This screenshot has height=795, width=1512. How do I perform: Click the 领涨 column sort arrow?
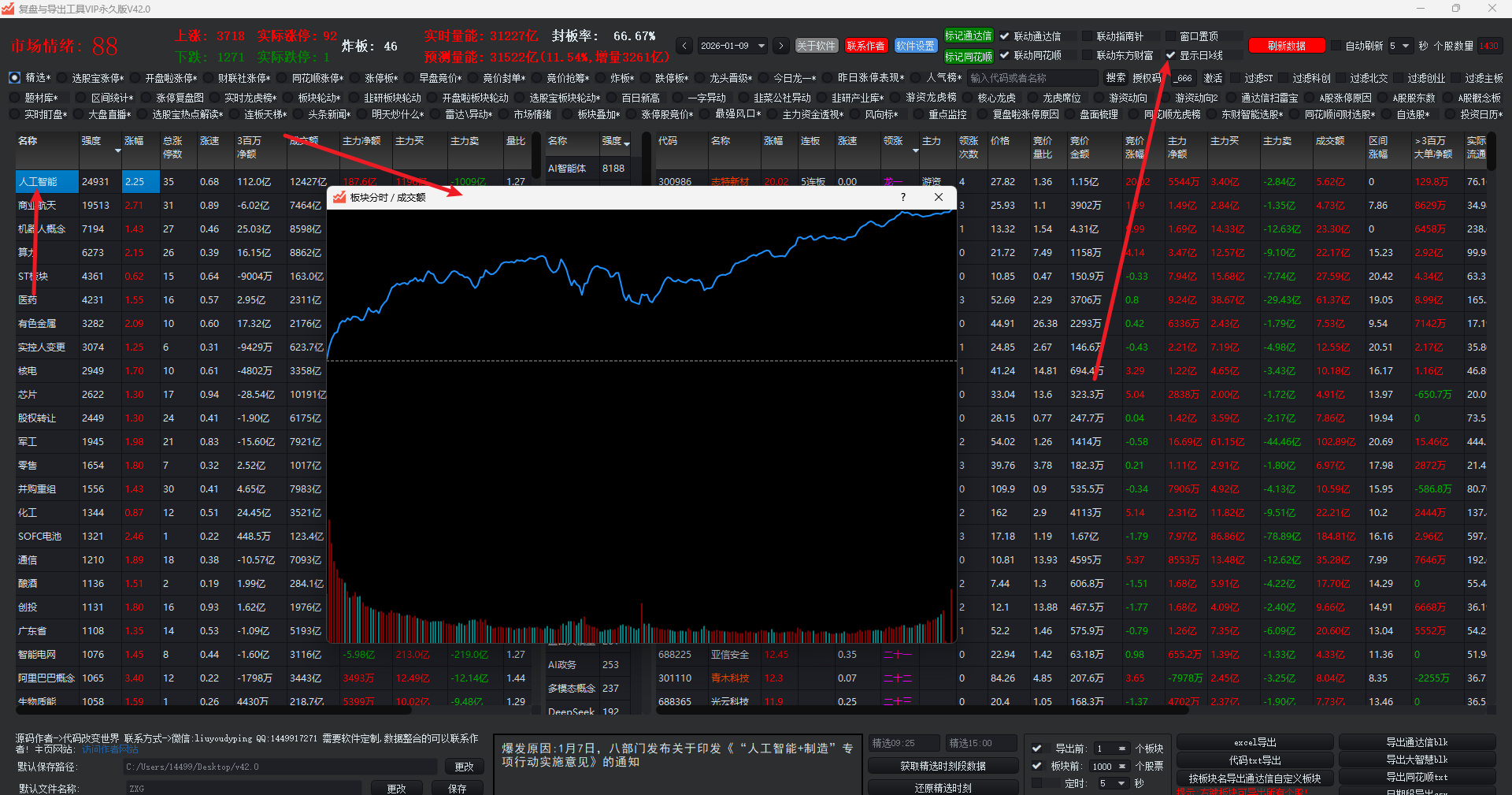click(915, 150)
